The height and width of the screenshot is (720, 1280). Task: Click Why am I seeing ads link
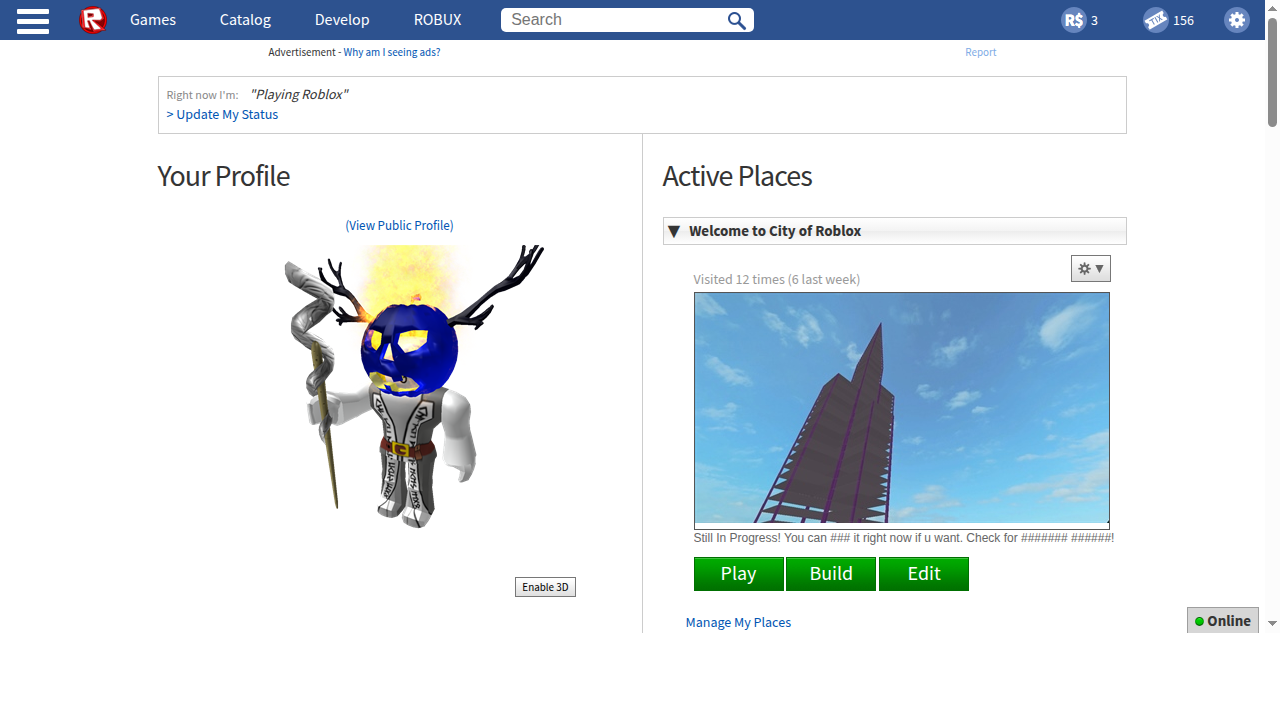pos(392,52)
